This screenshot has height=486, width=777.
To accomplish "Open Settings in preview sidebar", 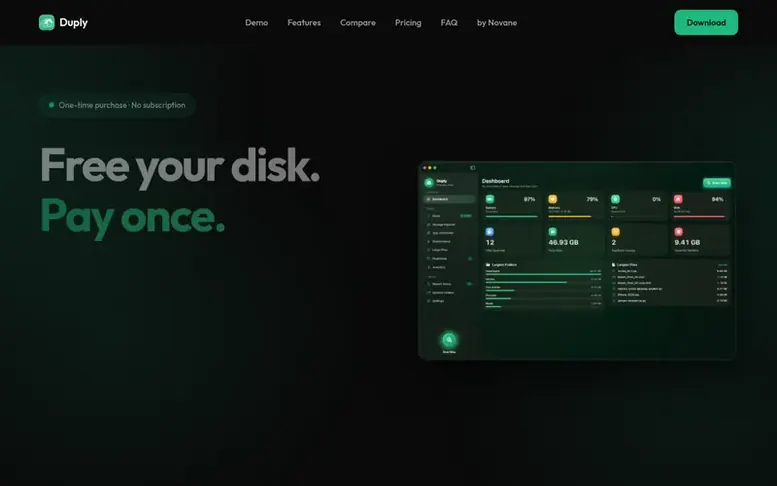I will [x=449, y=301].
